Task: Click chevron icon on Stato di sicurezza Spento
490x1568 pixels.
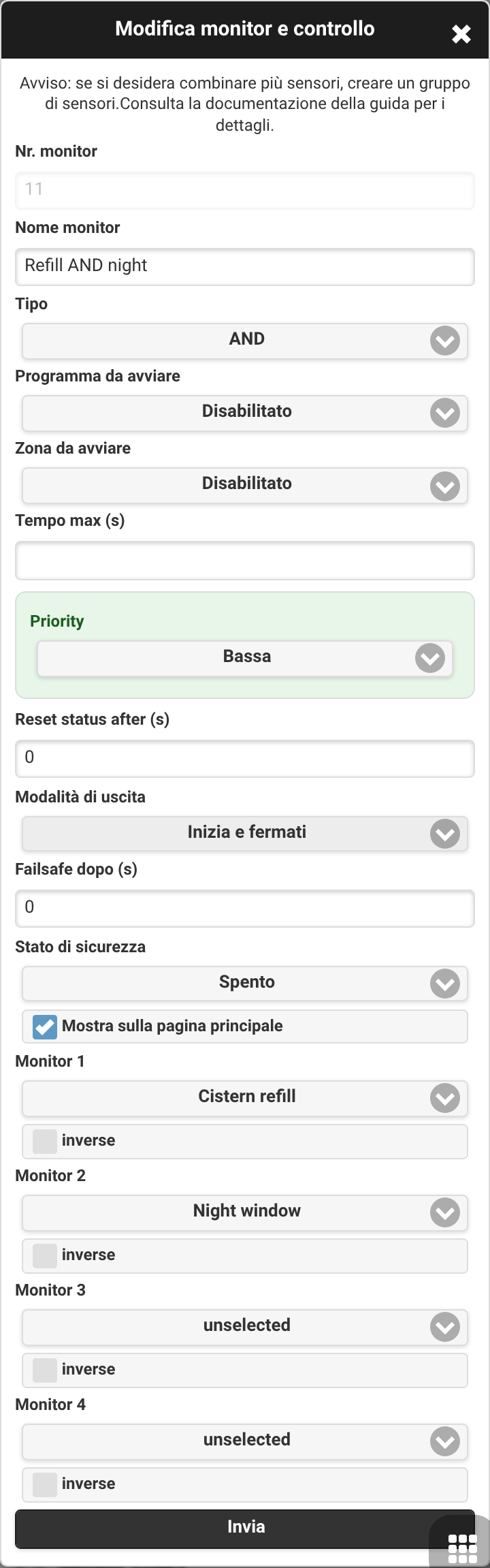Action: pyautogui.click(x=445, y=984)
